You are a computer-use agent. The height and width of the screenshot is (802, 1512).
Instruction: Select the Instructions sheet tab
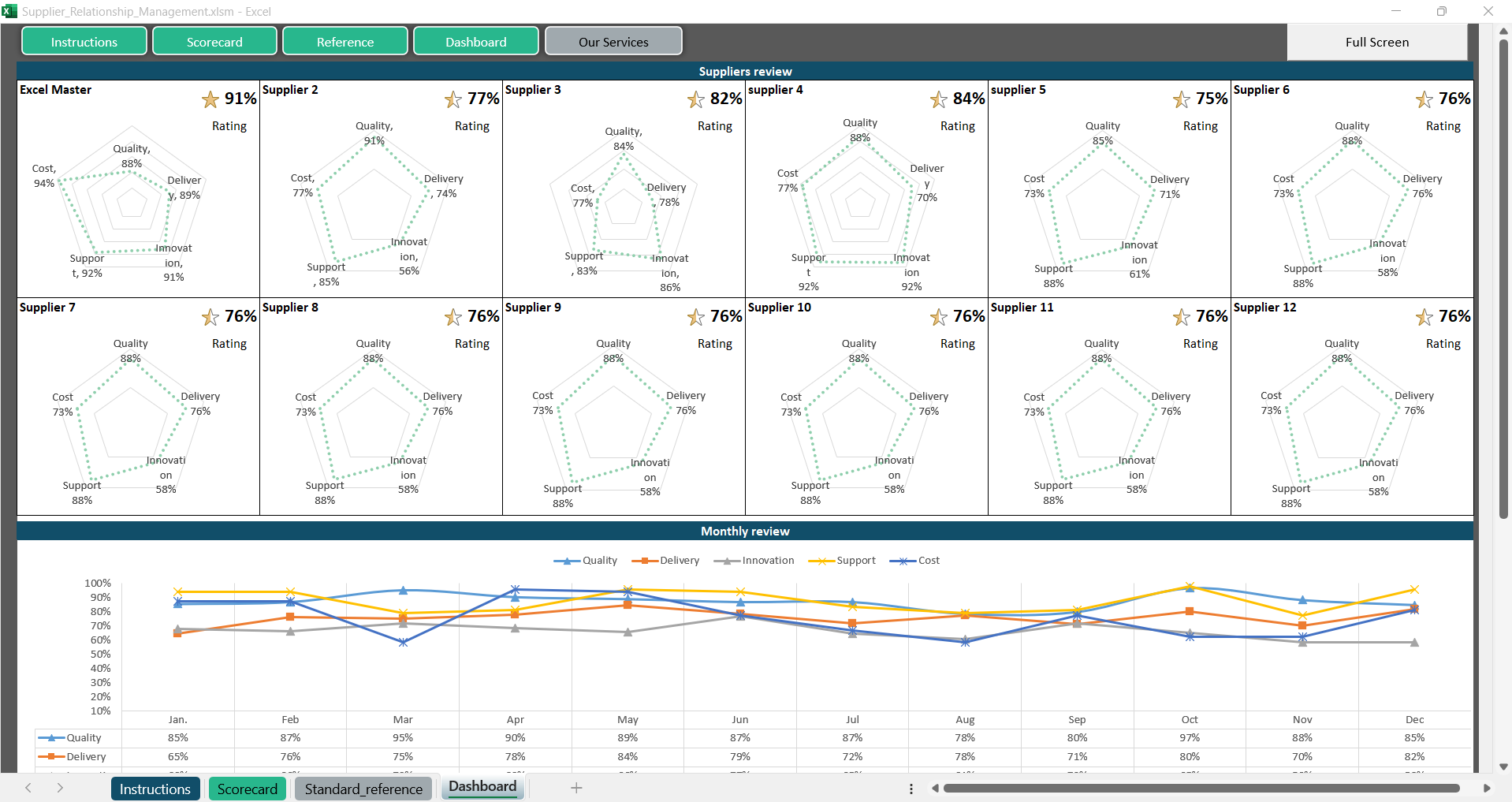pyautogui.click(x=155, y=789)
